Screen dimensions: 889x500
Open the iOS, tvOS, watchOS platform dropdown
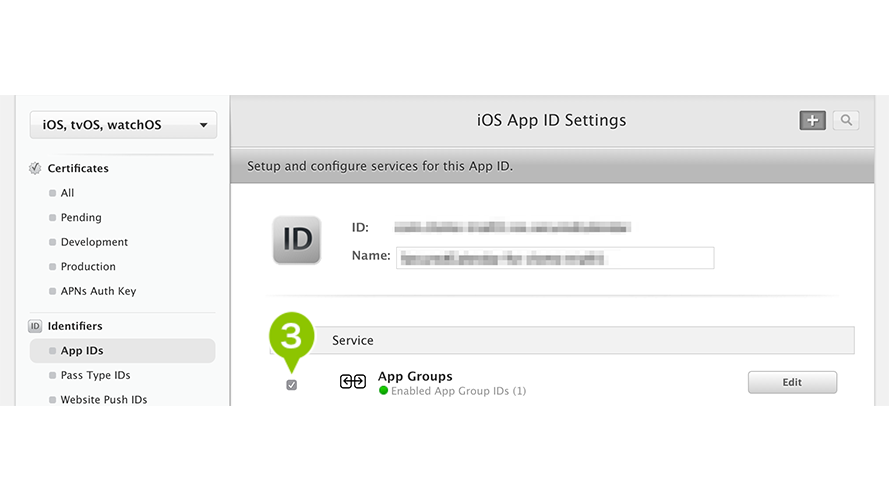123,125
